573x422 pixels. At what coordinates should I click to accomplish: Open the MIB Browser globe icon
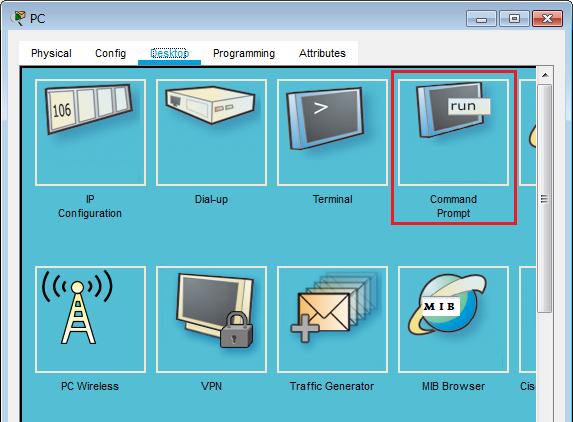453,319
